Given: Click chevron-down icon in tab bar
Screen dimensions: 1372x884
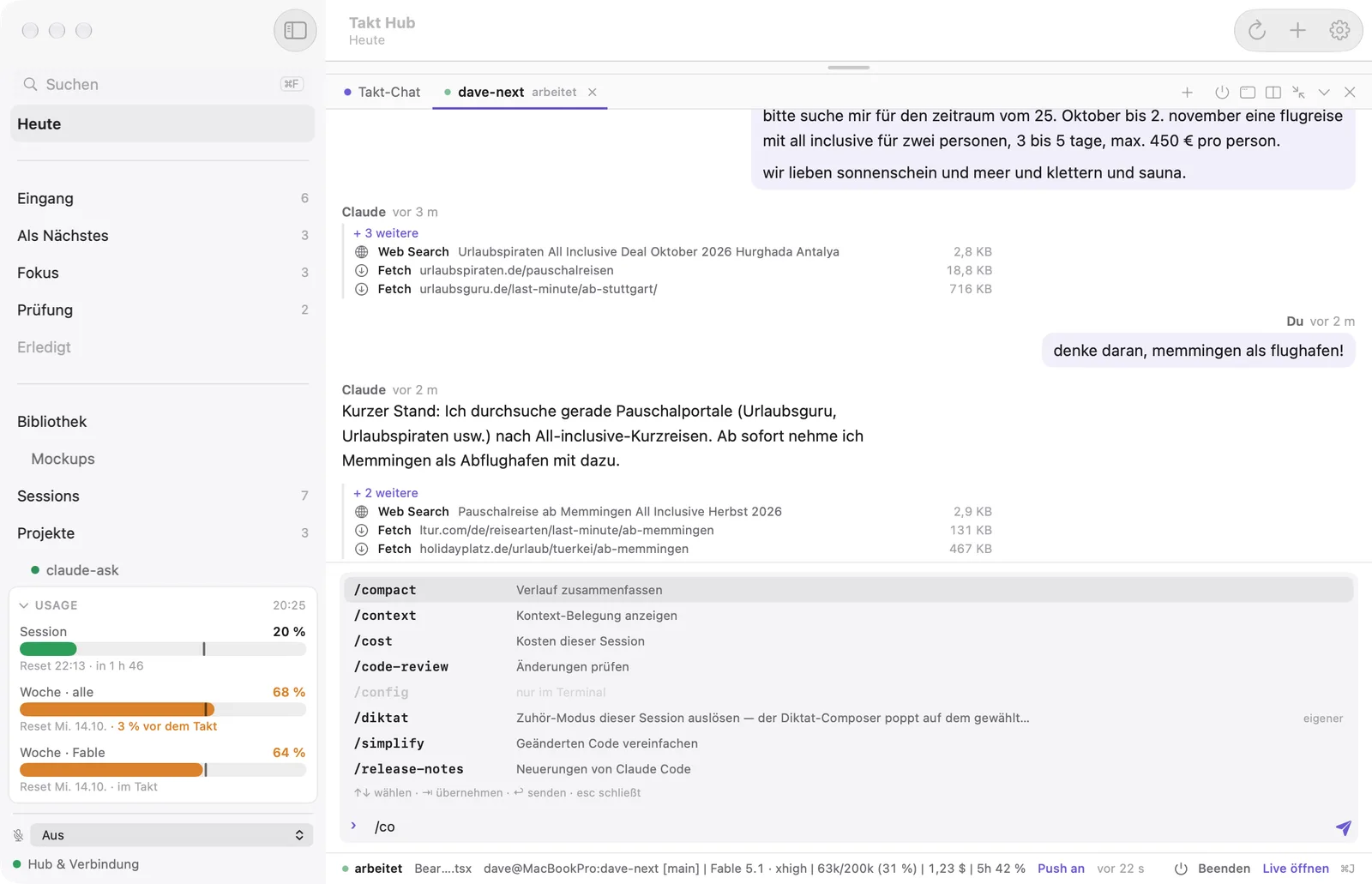Looking at the screenshot, I should (x=1324, y=93).
